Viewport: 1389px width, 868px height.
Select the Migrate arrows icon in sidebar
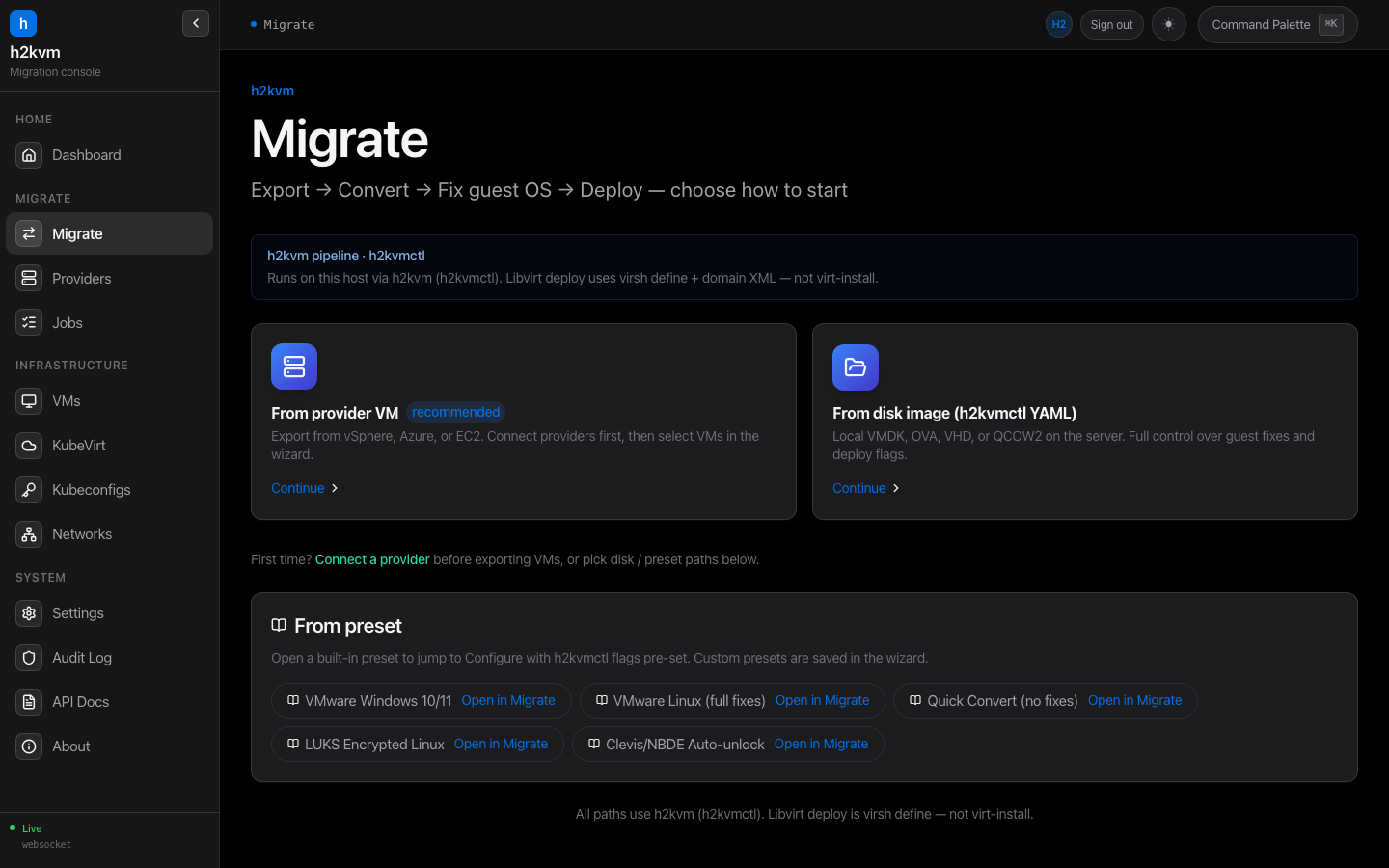point(29,233)
